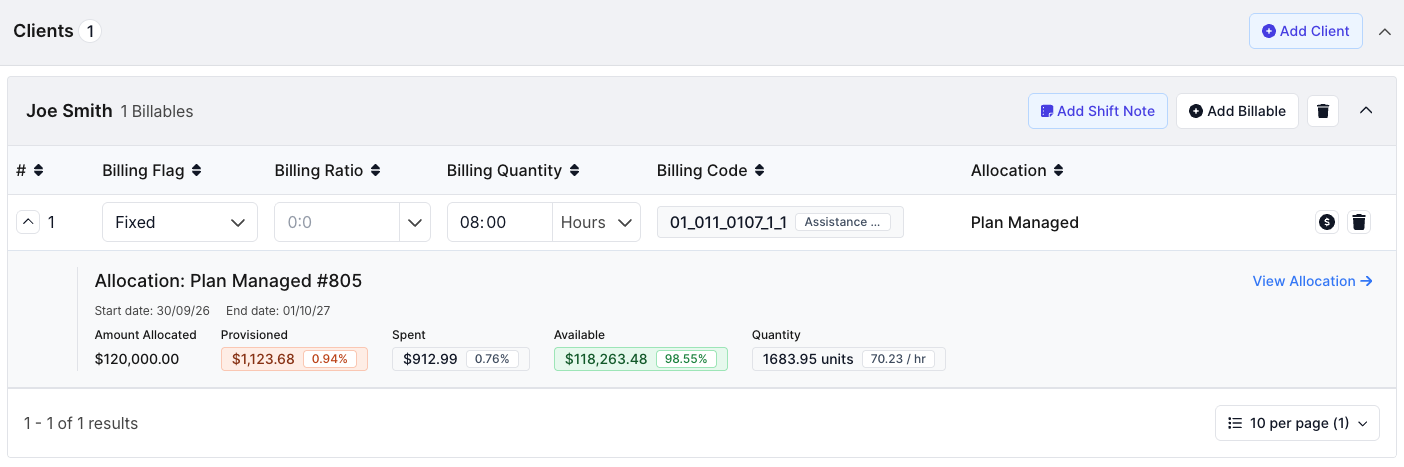Click the 08:00 billing quantity field

(x=500, y=222)
